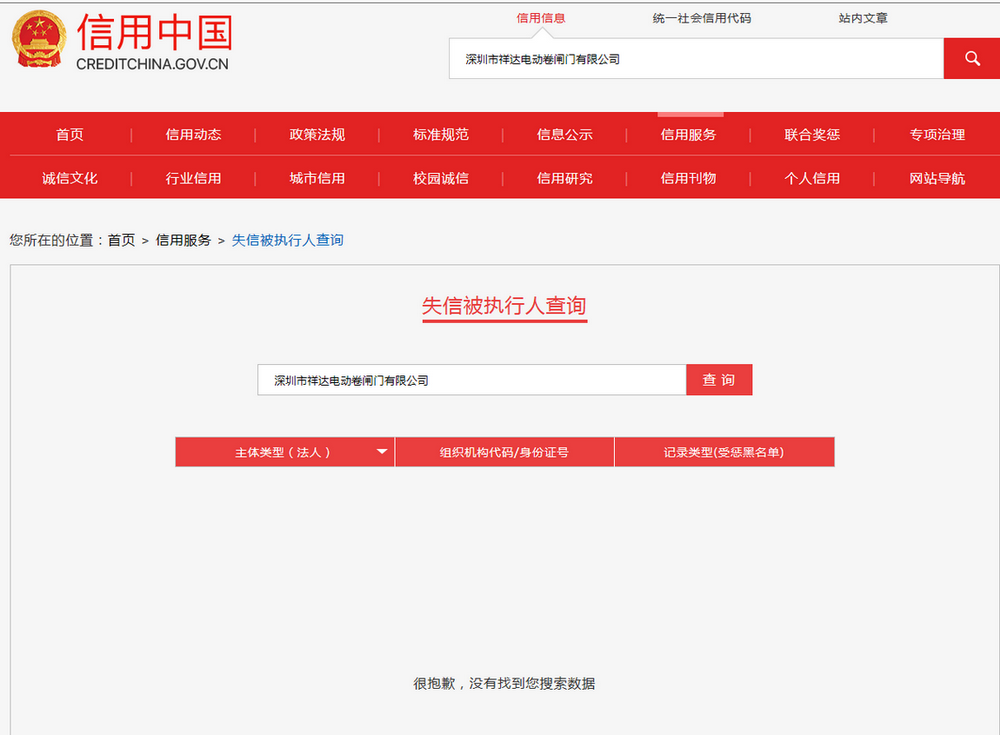Expand the 主体类型 dropdown arrow
This screenshot has width=1000, height=735.
tap(381, 452)
